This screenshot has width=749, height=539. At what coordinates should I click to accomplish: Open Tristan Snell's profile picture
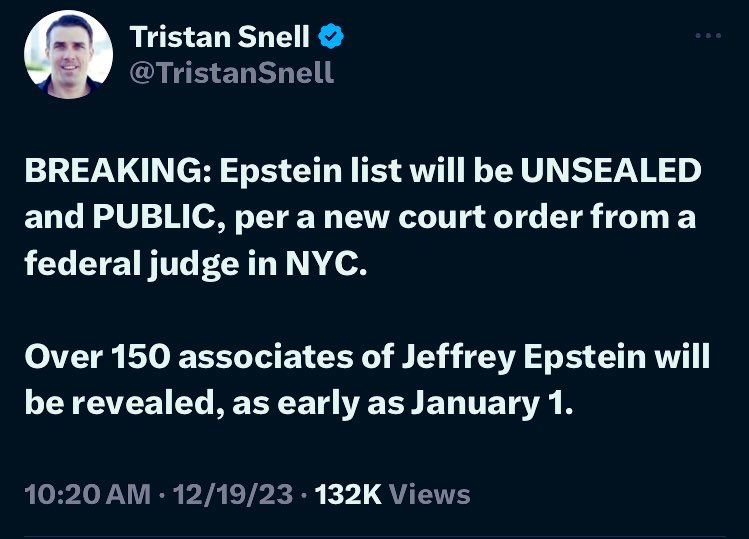(x=67, y=57)
